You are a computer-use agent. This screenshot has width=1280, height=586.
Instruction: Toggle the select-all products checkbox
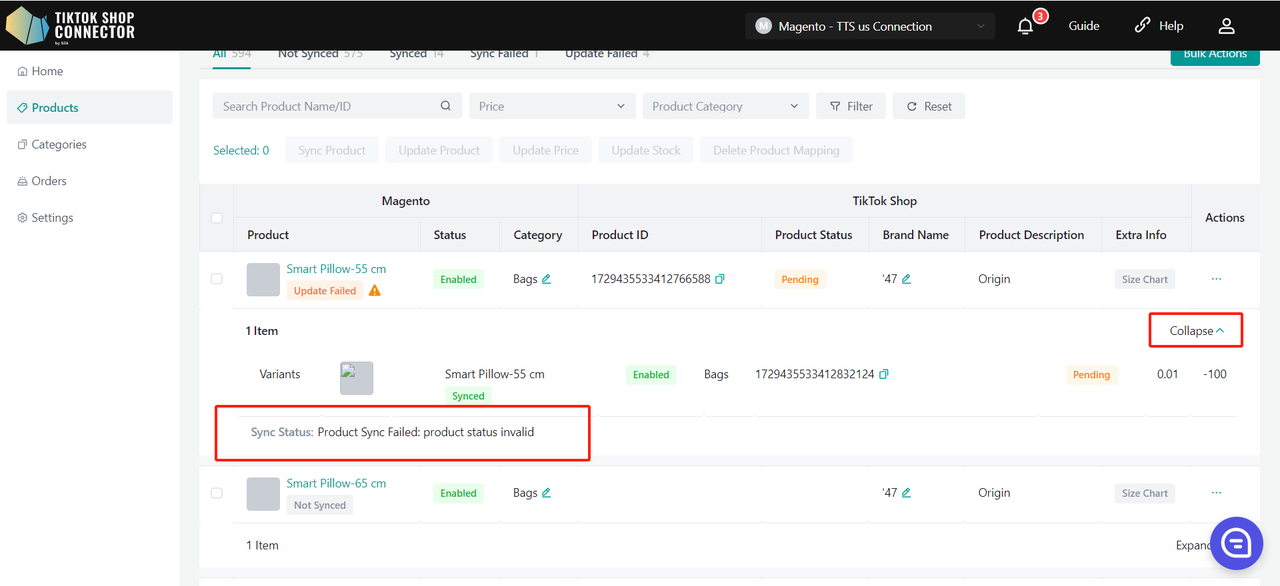pos(216,218)
